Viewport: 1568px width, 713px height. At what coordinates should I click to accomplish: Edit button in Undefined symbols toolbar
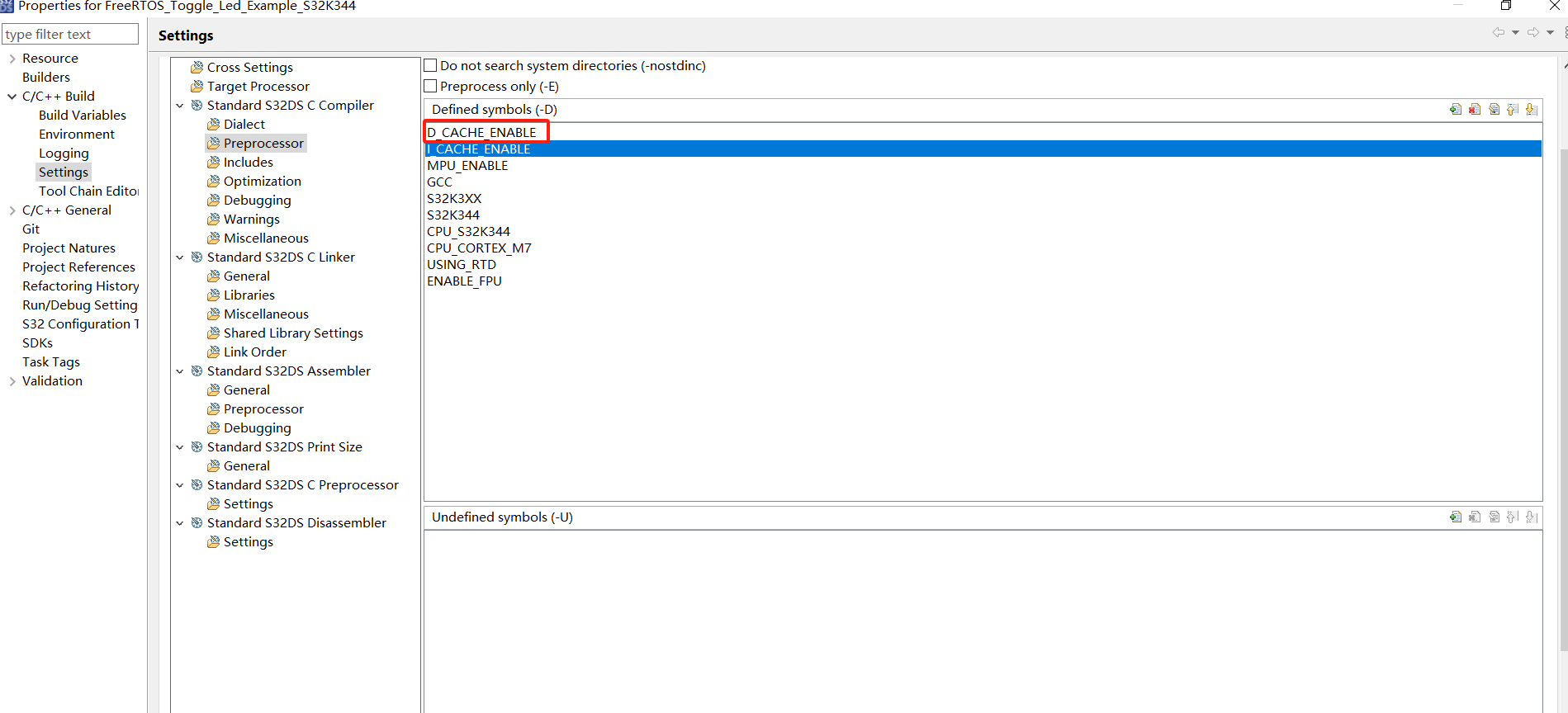(x=1494, y=517)
